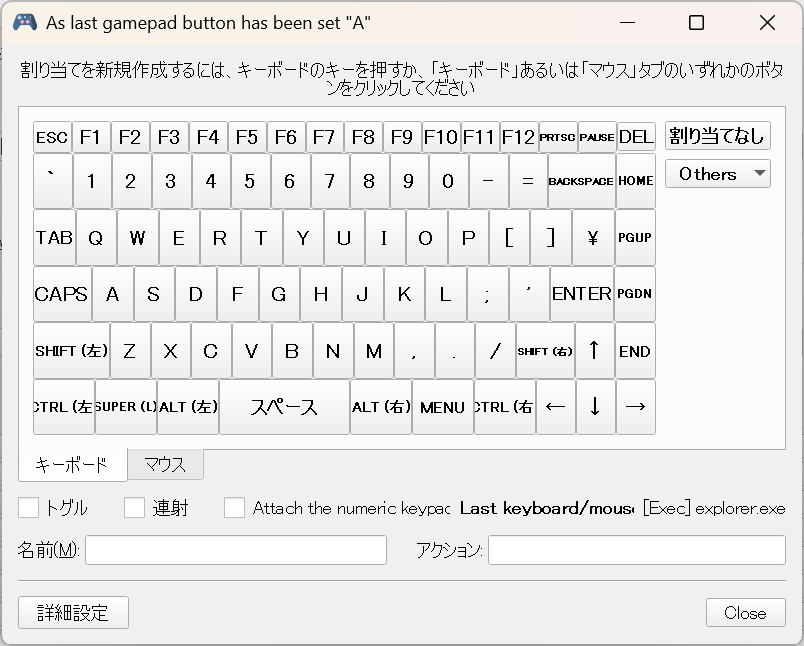Select the キーボード tab
804x646 pixels.
click(x=72, y=465)
